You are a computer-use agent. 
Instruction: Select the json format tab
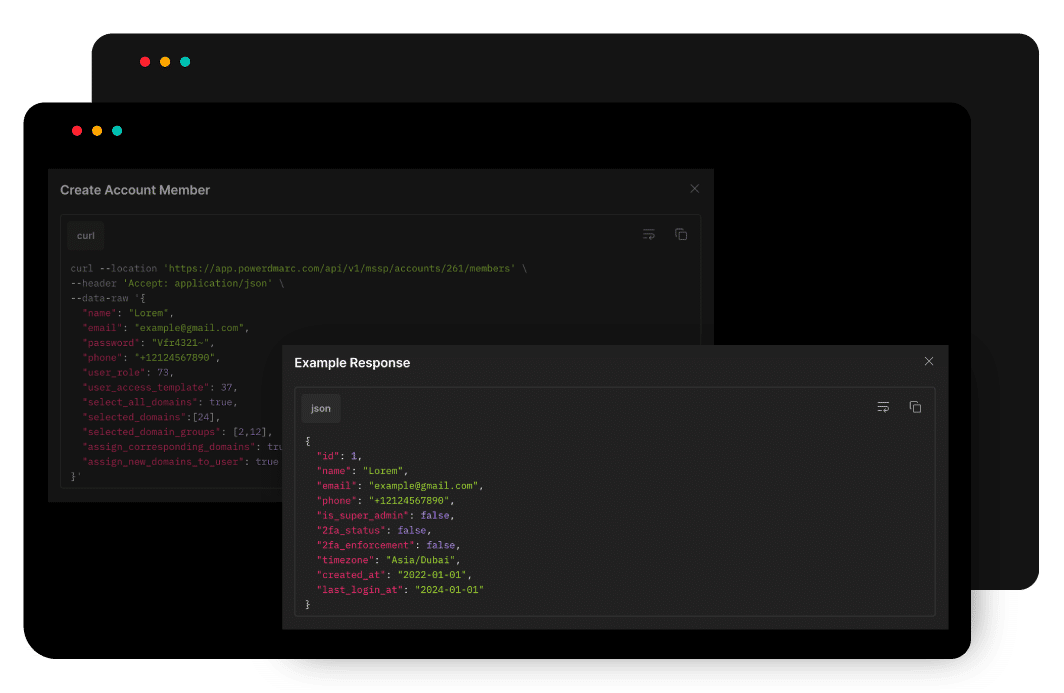pos(321,408)
